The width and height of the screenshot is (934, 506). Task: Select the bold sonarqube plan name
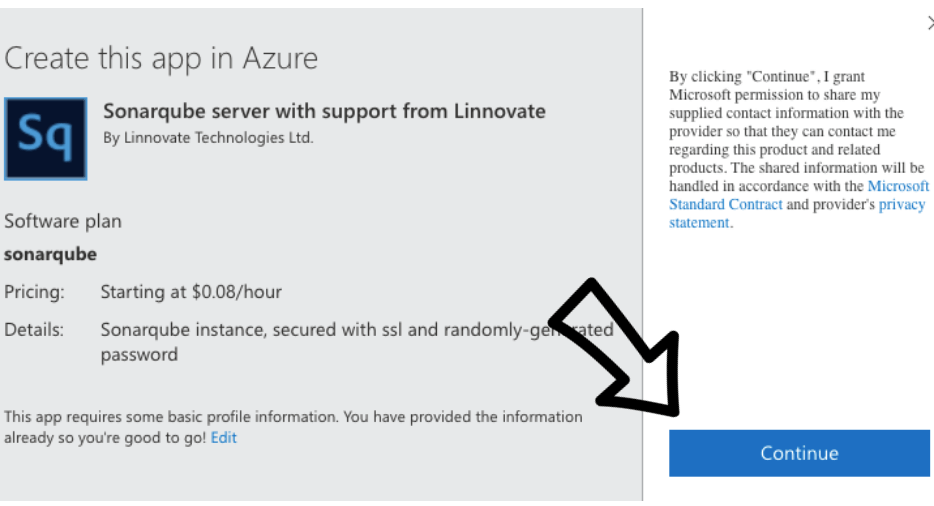point(50,254)
